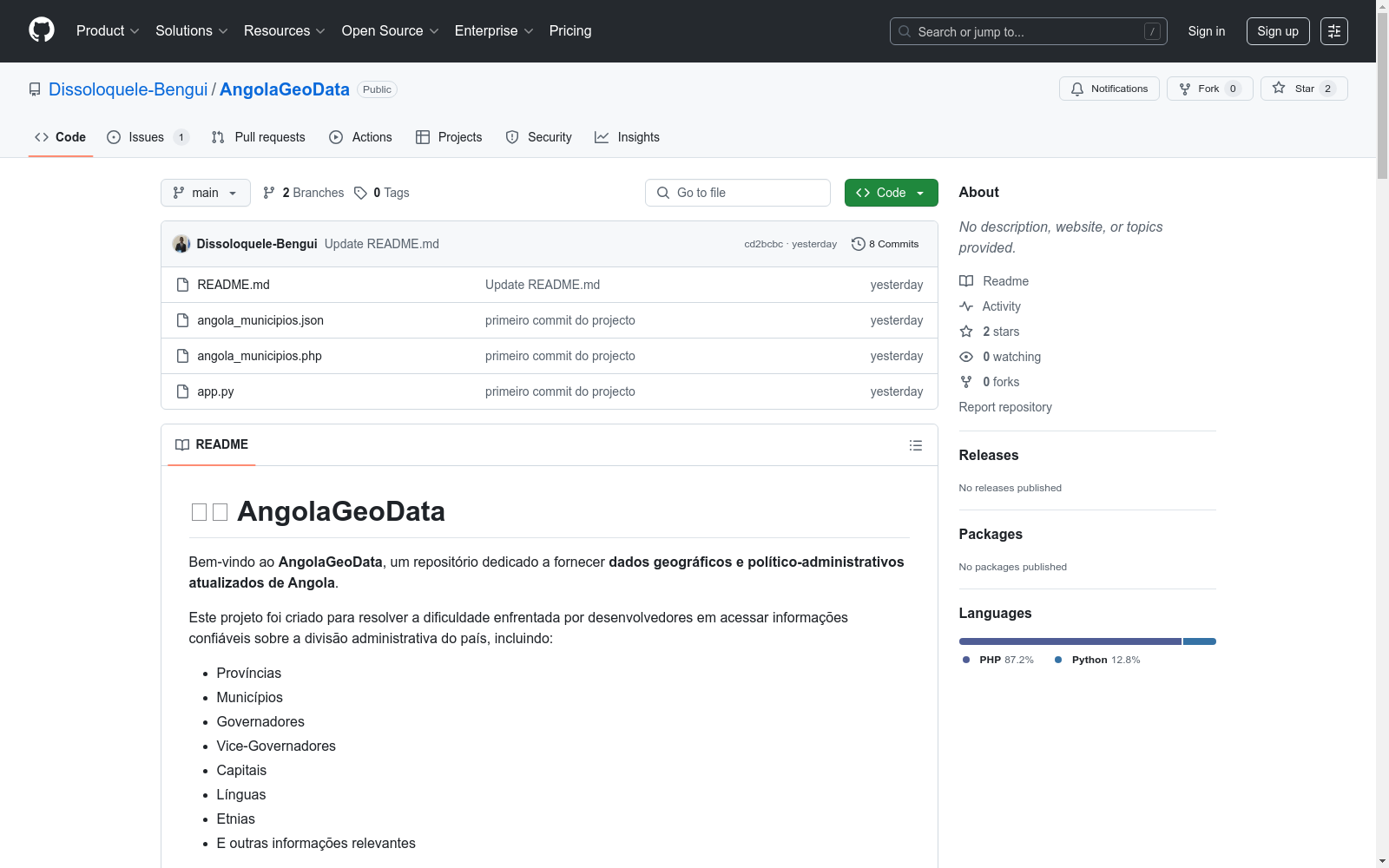Viewport: 1389px width, 868px height.
Task: Click the branch icon beside 2 Branches
Action: [269, 193]
